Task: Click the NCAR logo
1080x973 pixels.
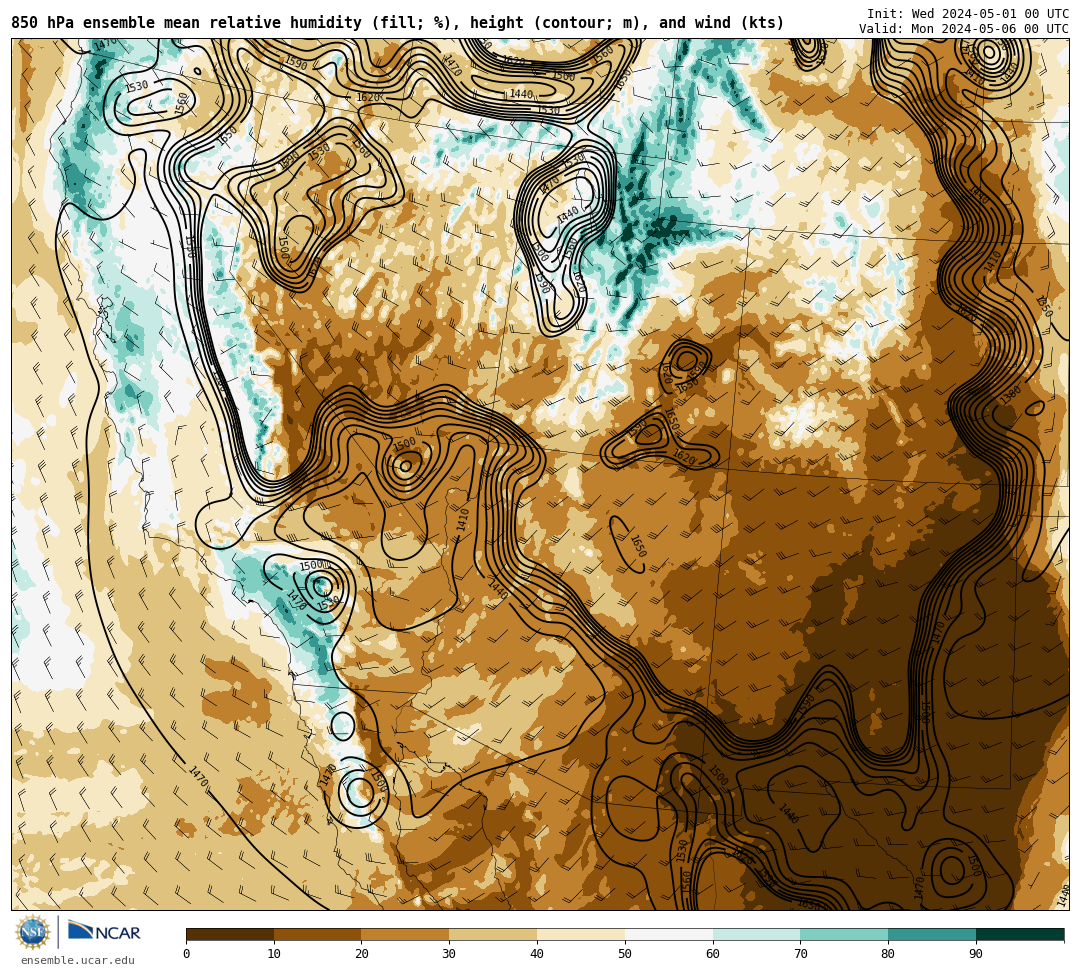Action: tap(104, 931)
